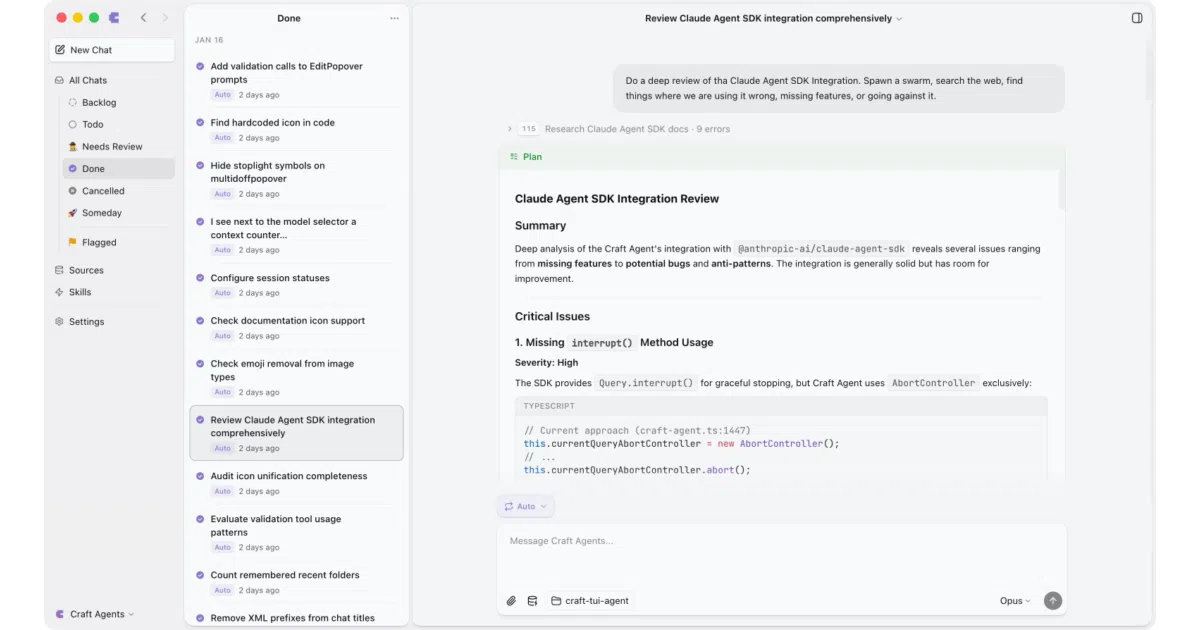This screenshot has width=1200, height=630.
Task: Click status icon of 'Add validation calls' chat
Action: (200, 66)
